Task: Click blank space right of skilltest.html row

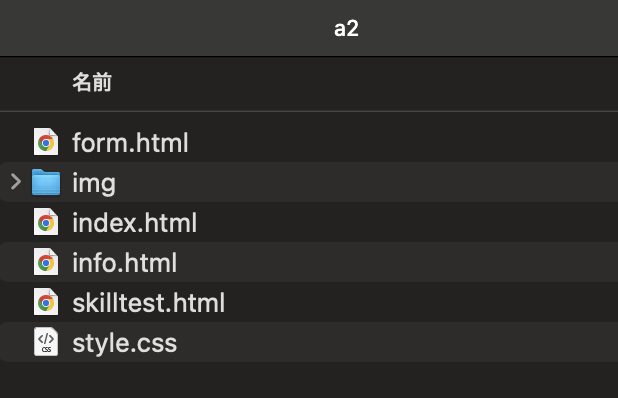Action: pos(422,302)
